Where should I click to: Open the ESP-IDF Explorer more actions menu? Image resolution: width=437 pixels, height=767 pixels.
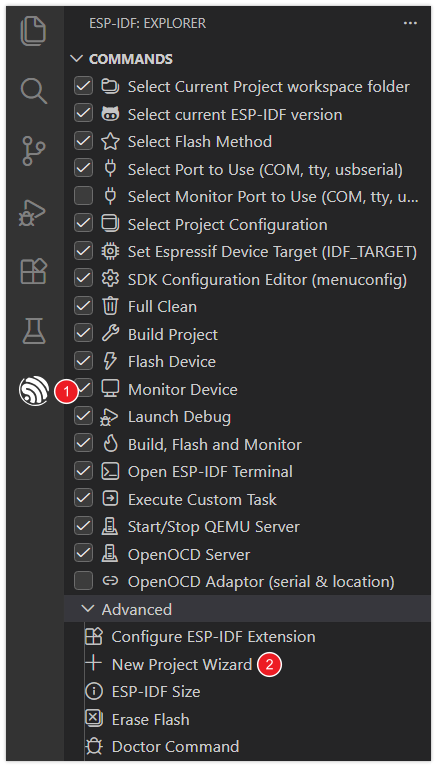pos(410,23)
